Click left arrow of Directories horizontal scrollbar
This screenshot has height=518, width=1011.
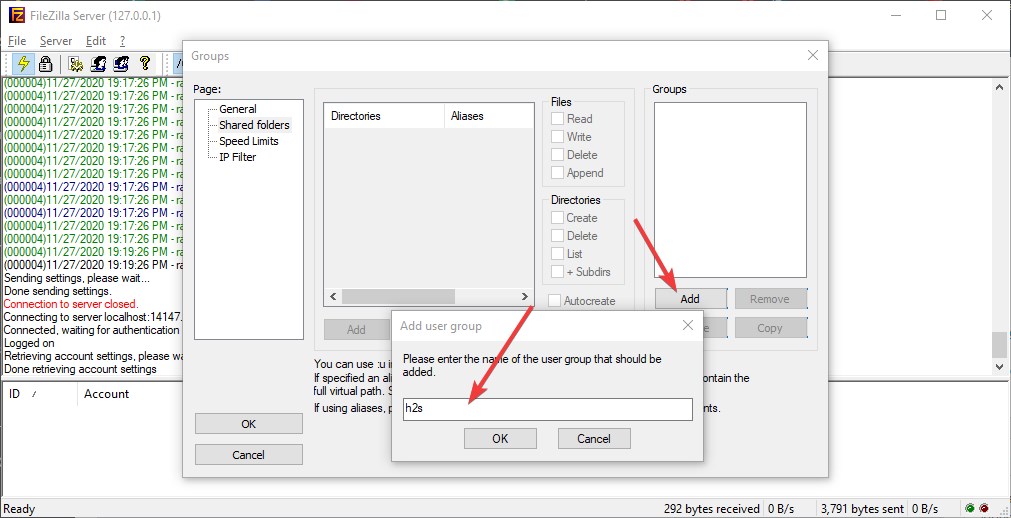pyautogui.click(x=333, y=297)
